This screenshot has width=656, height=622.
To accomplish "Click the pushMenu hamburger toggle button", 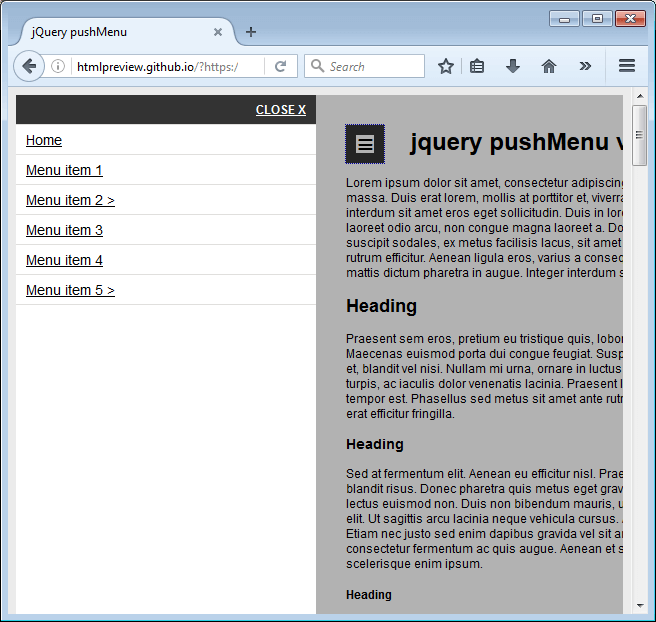I will (365, 144).
